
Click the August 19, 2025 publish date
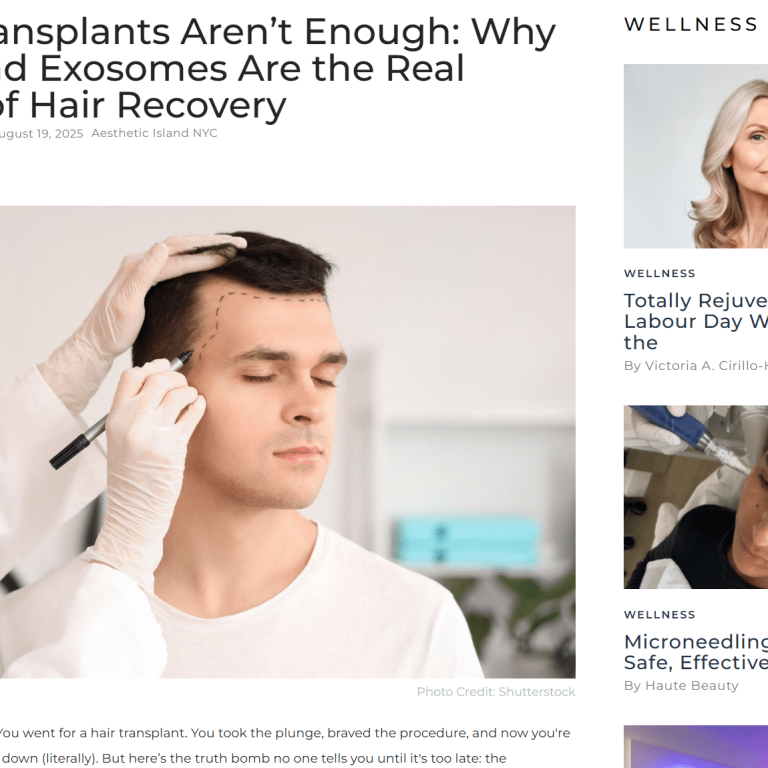41,134
